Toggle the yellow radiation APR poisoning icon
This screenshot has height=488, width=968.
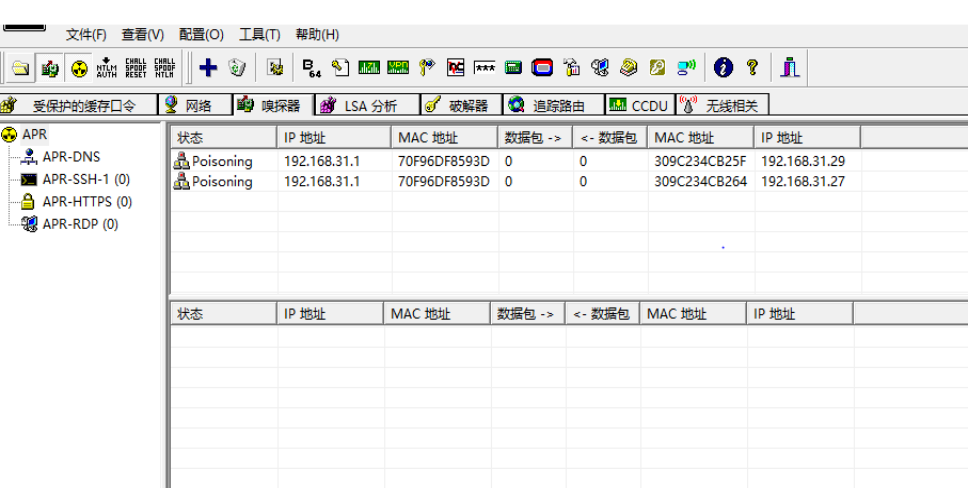click(79, 67)
